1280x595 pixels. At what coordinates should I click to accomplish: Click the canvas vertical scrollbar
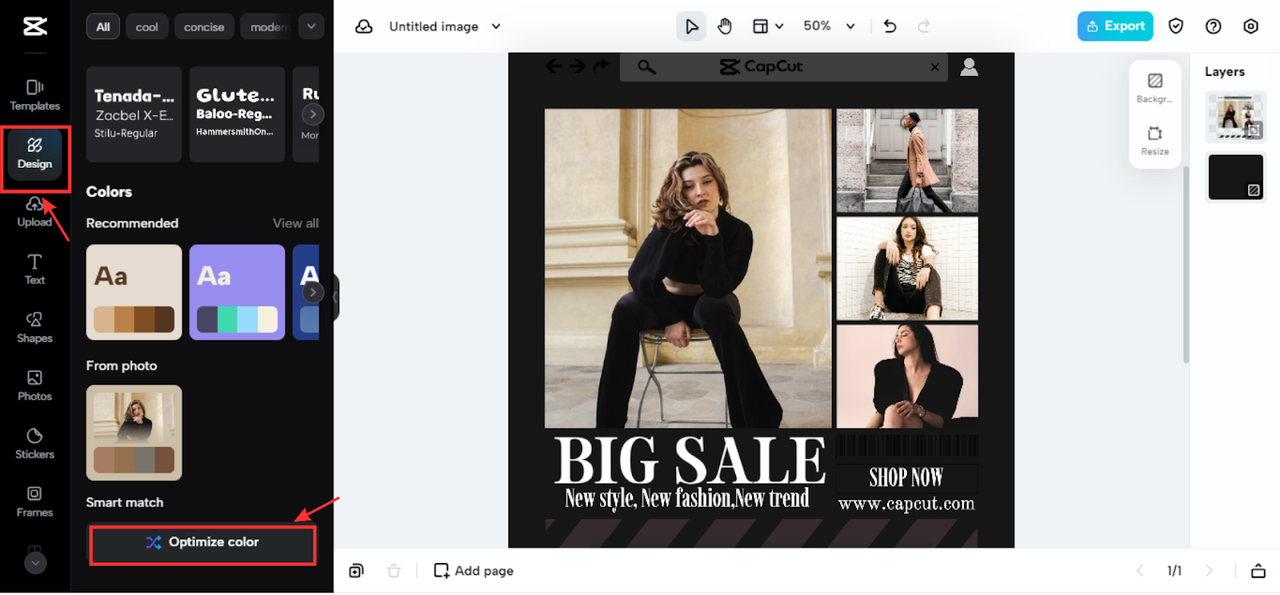coord(1186,265)
